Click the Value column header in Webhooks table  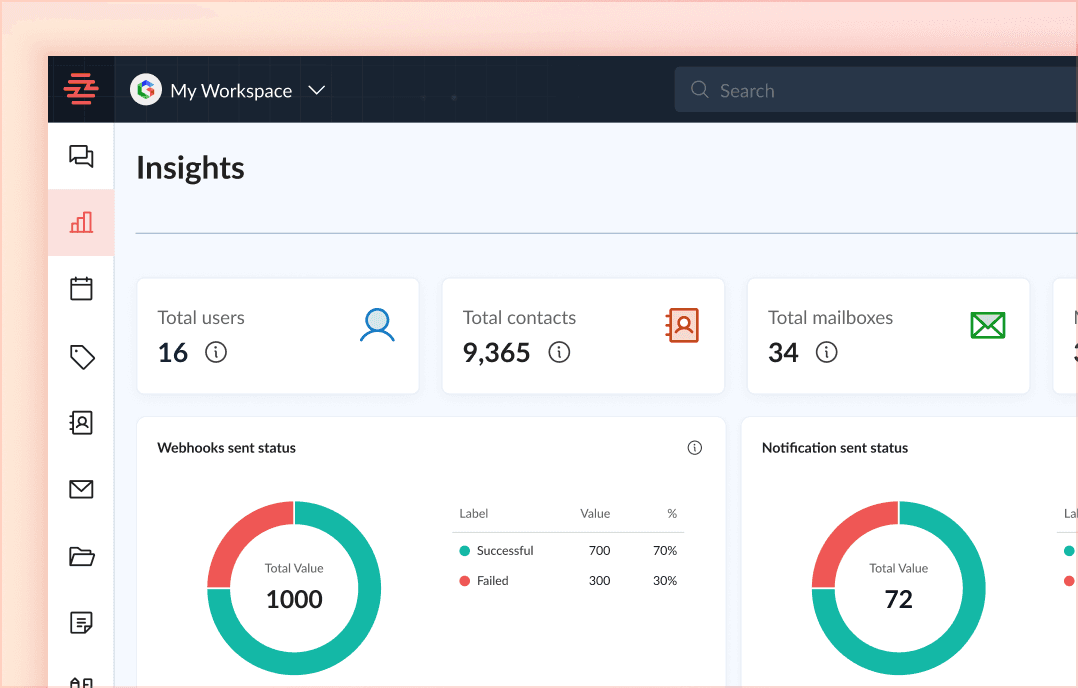[595, 513]
